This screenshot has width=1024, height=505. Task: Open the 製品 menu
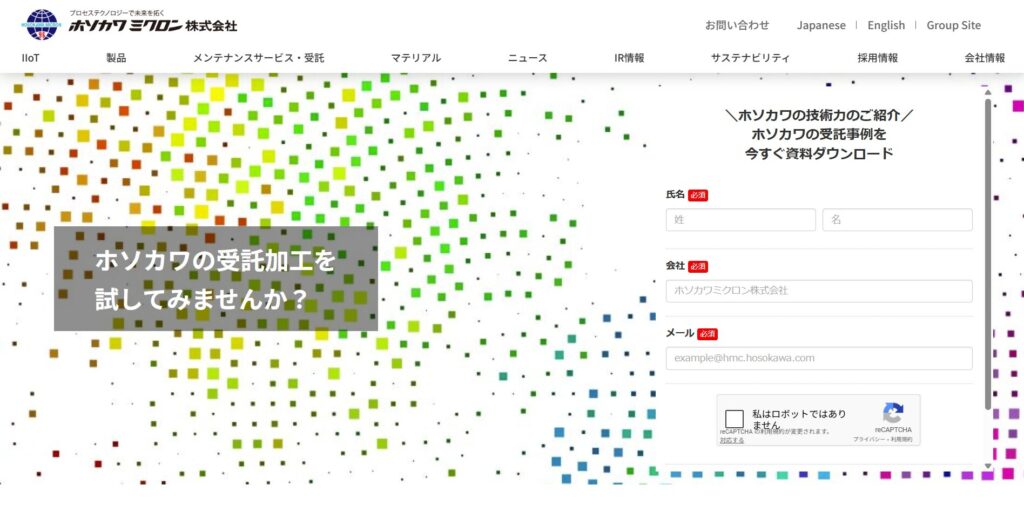[116, 57]
